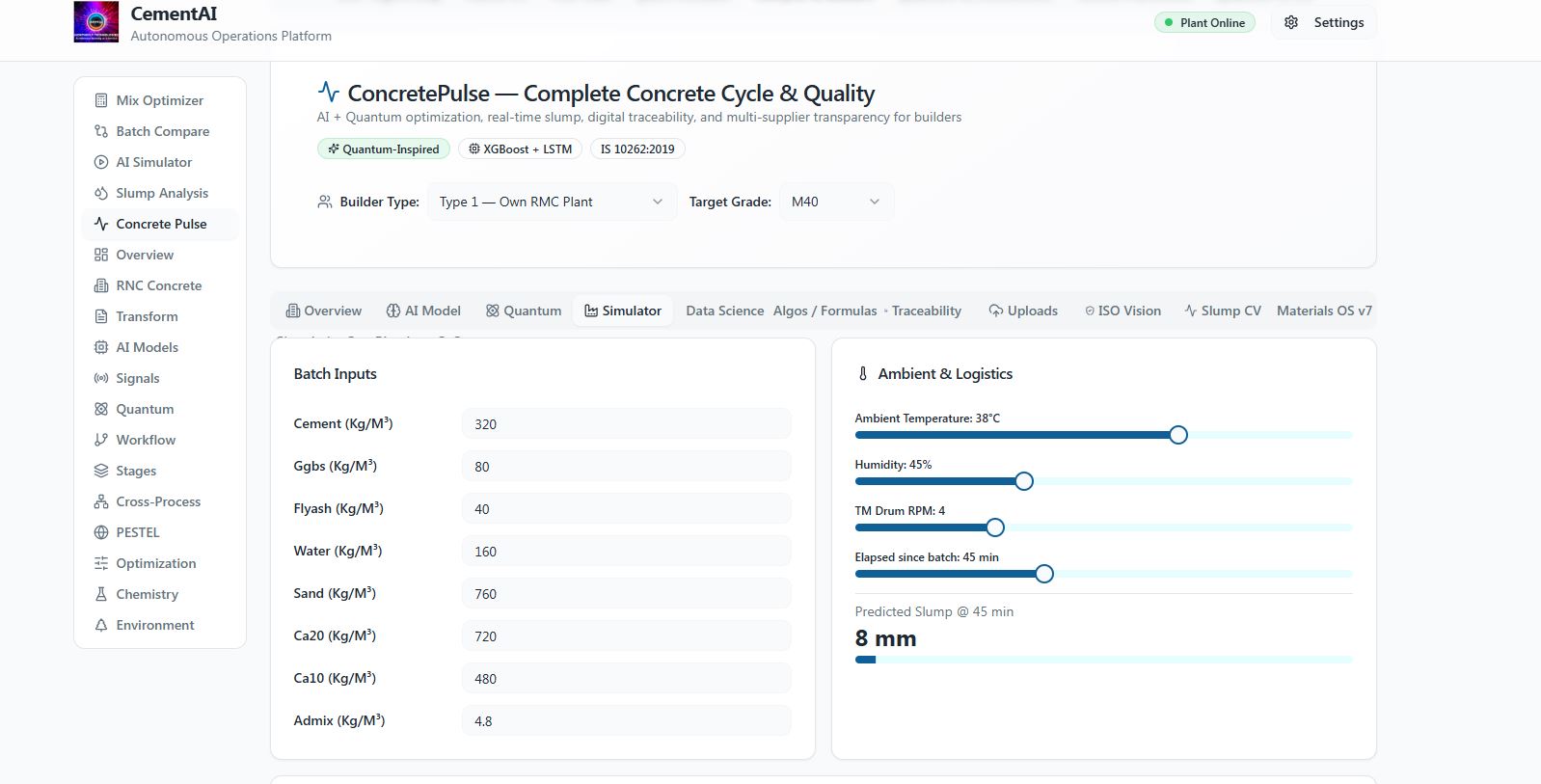The image size is (1541, 784).
Task: Switch to the Quantum tab
Action: pyautogui.click(x=523, y=311)
